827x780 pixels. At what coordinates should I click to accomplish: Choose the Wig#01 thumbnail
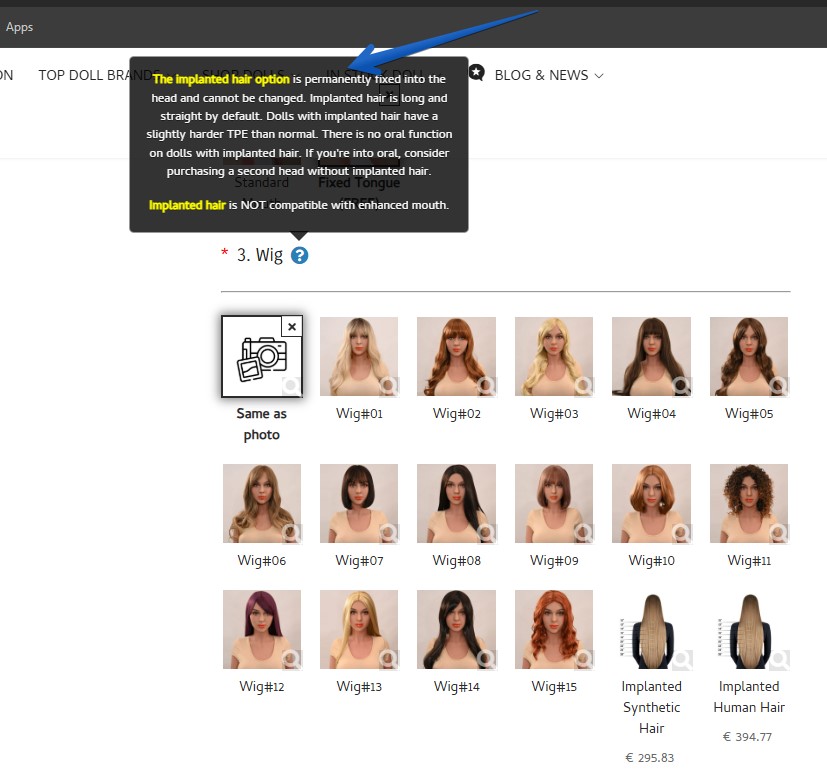(359, 357)
